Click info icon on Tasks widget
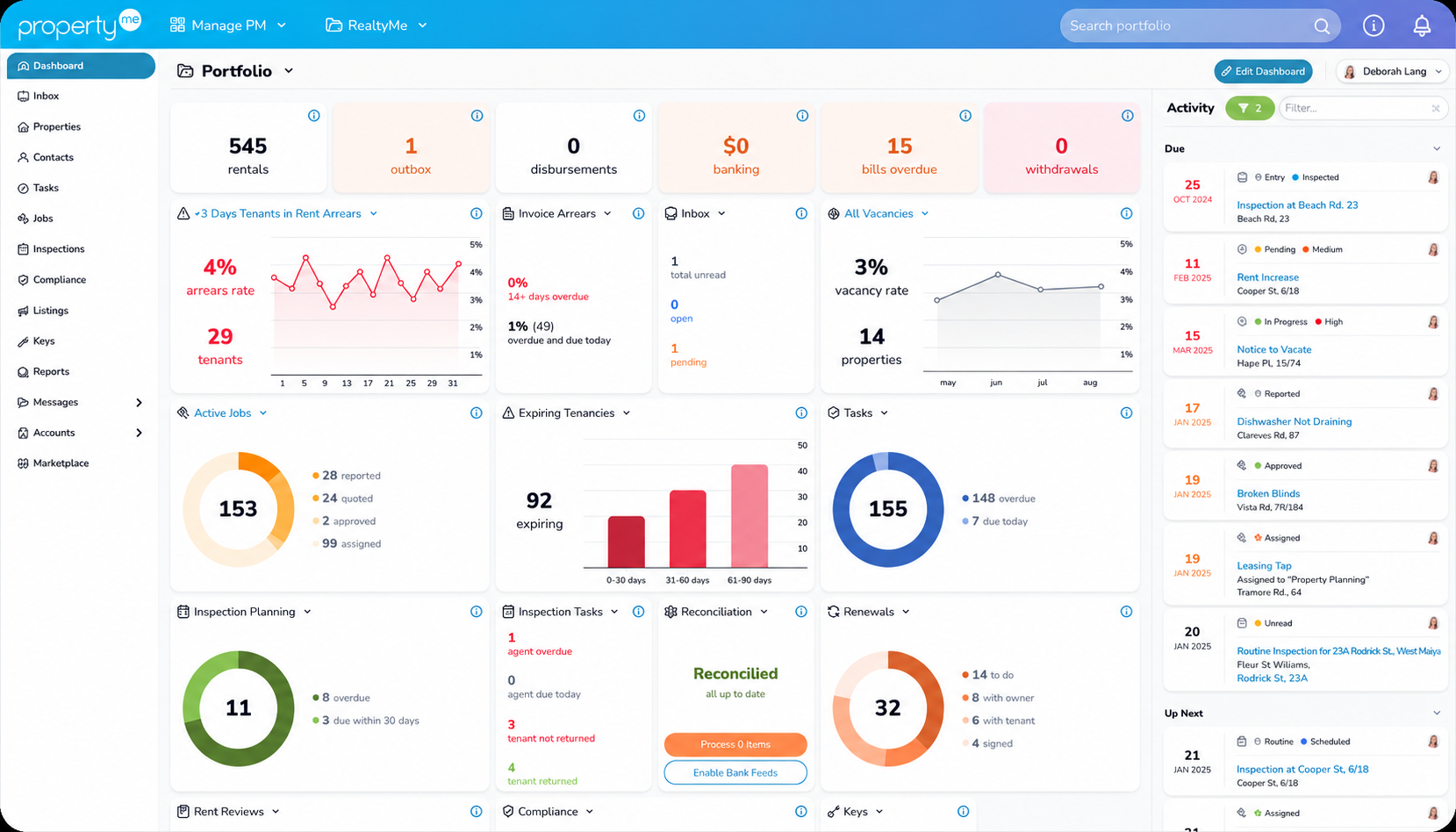This screenshot has width=1456, height=832. click(1126, 412)
